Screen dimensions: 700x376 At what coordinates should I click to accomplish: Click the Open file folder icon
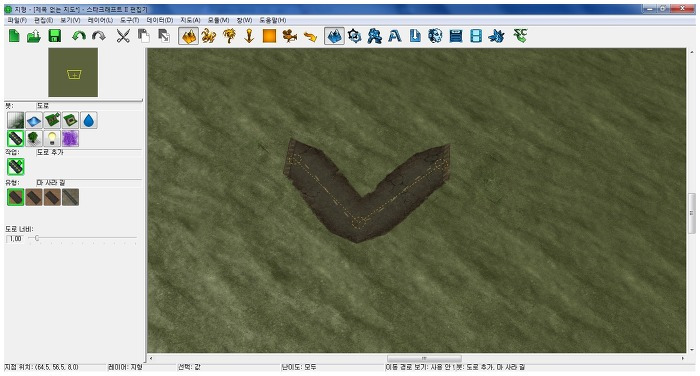(34, 36)
